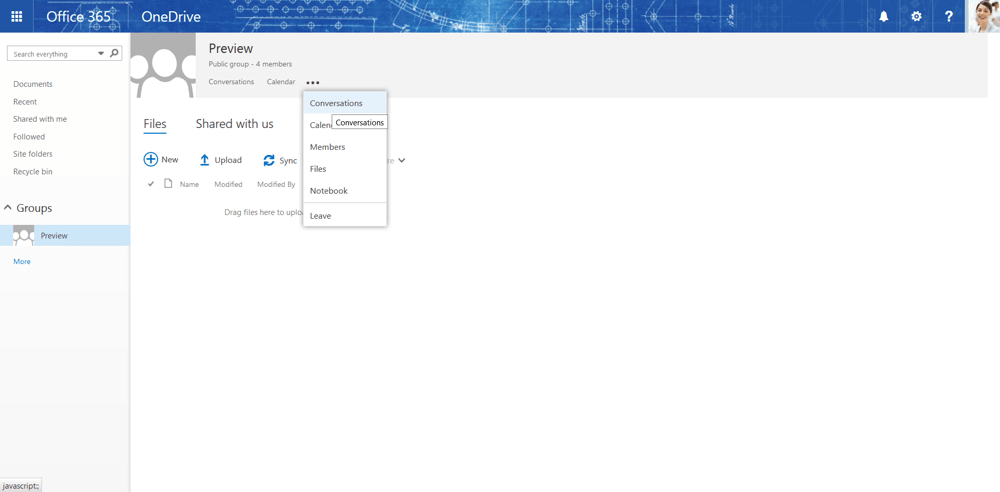Click the Upload button

click(x=220, y=160)
